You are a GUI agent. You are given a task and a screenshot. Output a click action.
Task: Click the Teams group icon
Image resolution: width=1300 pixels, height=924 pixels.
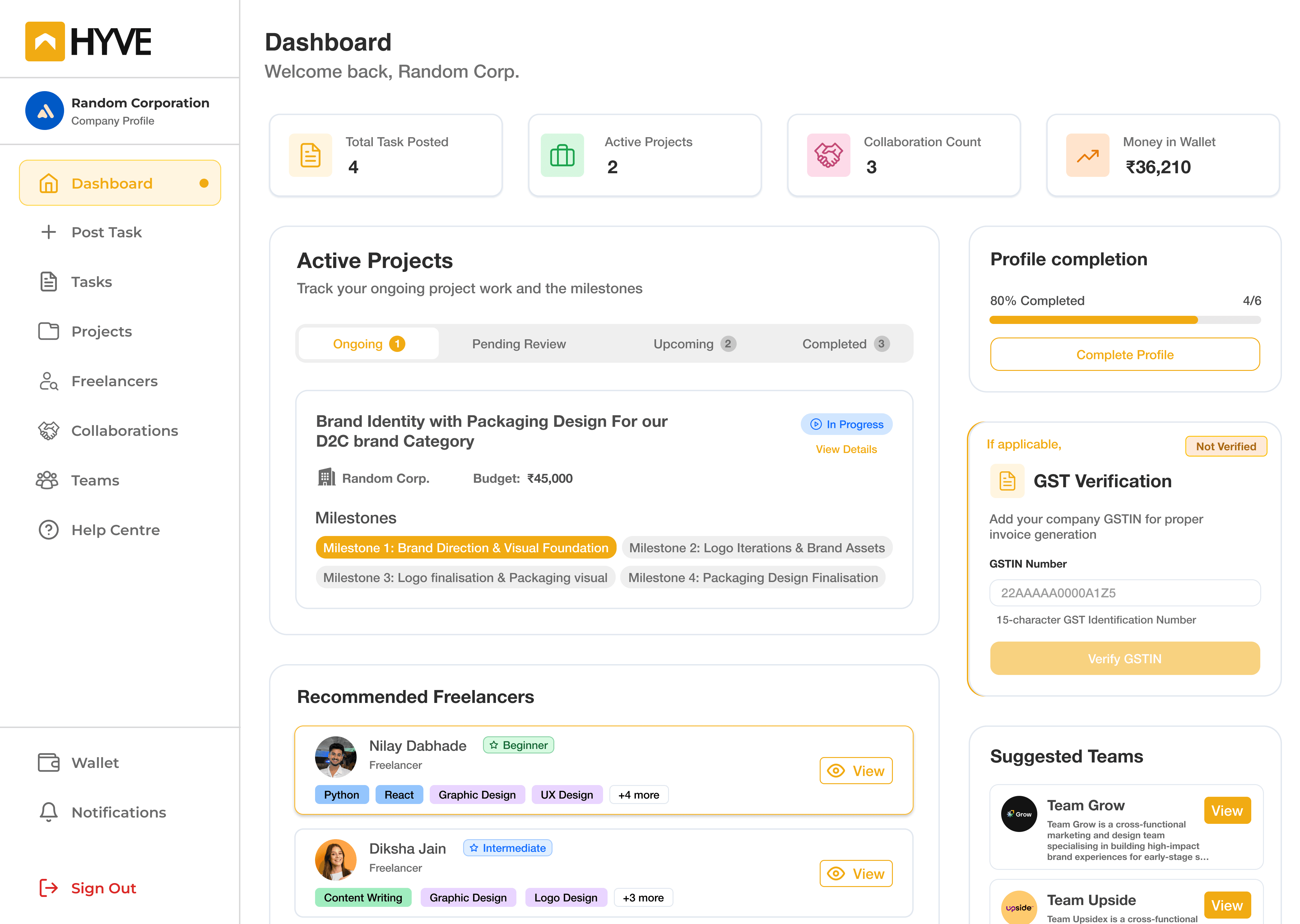tap(47, 480)
